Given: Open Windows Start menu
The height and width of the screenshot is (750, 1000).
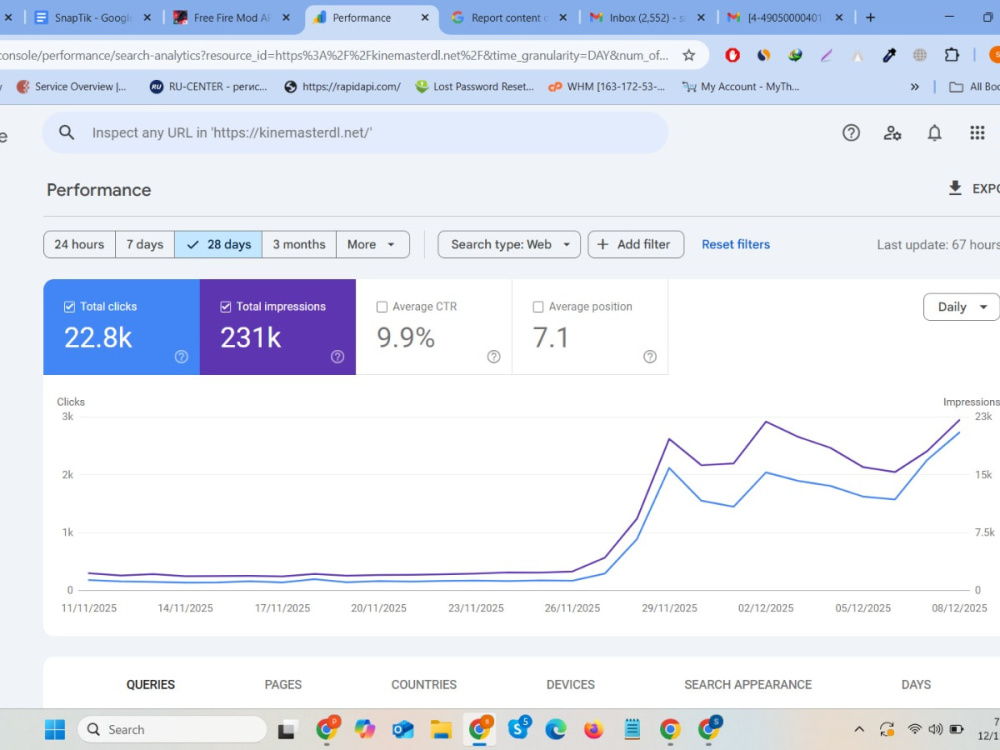Looking at the screenshot, I should 55,729.
